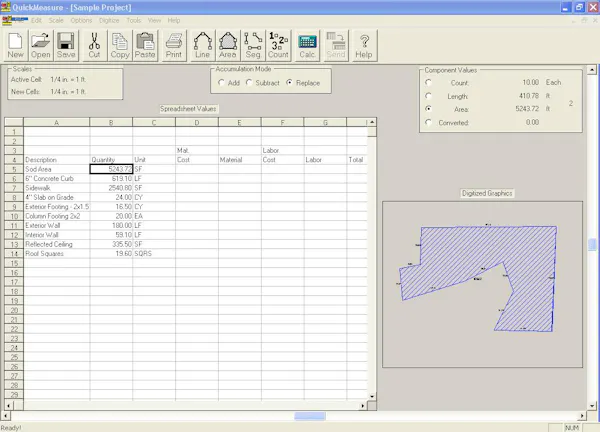Open the Calc. calculator tool
The height and width of the screenshot is (432, 600).
click(x=307, y=46)
